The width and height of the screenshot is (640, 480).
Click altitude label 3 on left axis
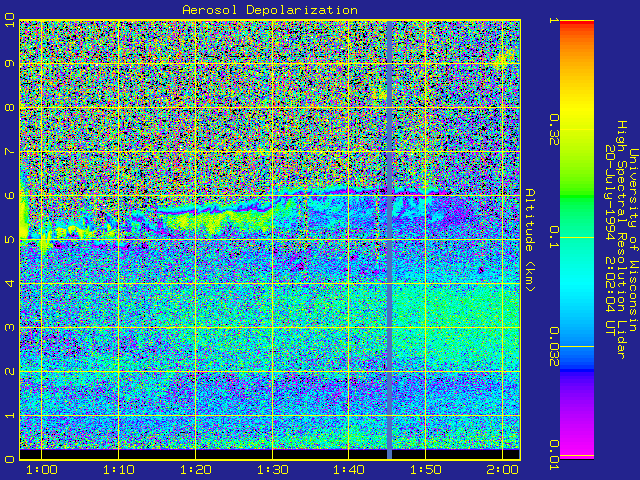point(9,327)
